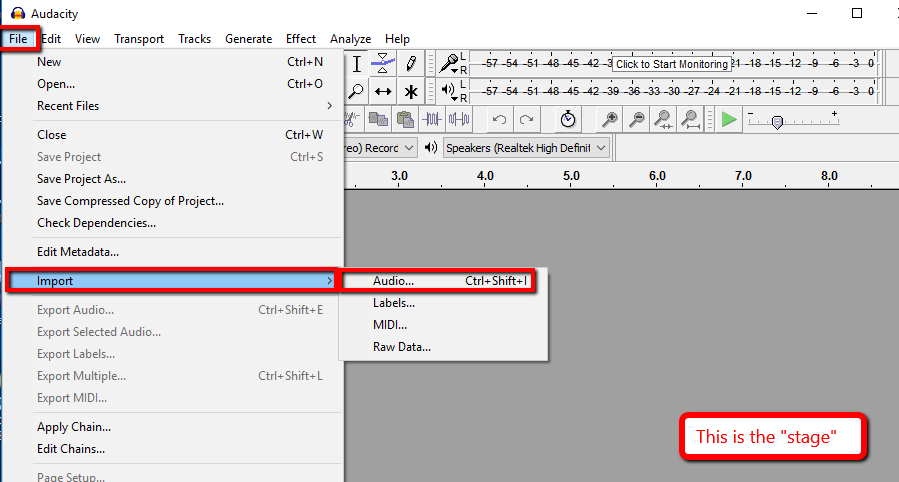Click the playback speed slider thumb
Image resolution: width=899 pixels, height=482 pixels.
[x=777, y=122]
